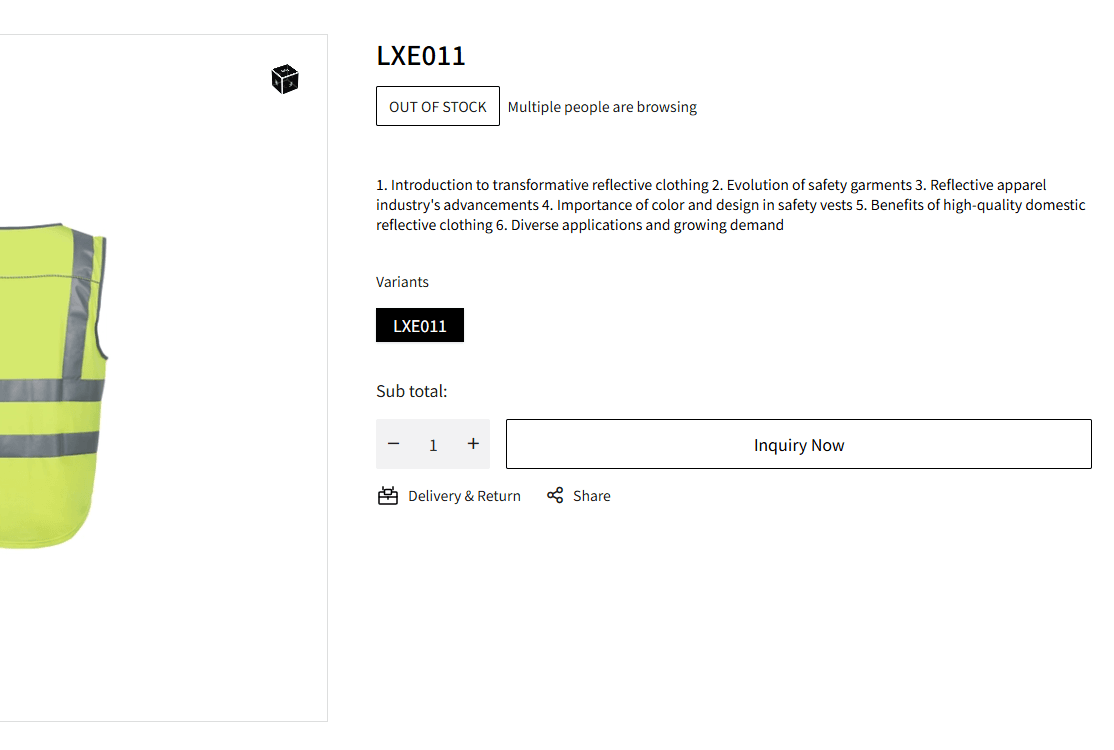Click the 'Multiple people are browsing' text

click(x=602, y=107)
